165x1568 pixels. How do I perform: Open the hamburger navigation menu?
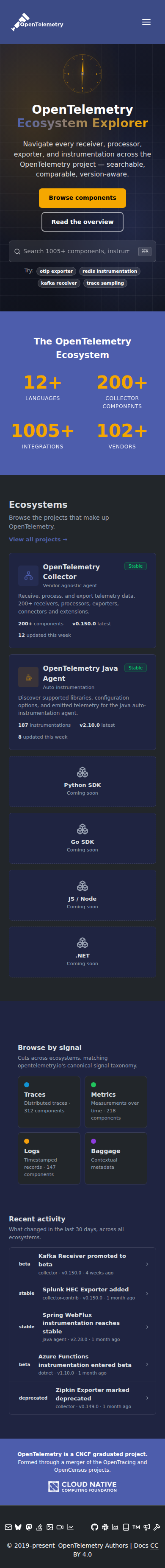[x=146, y=22]
